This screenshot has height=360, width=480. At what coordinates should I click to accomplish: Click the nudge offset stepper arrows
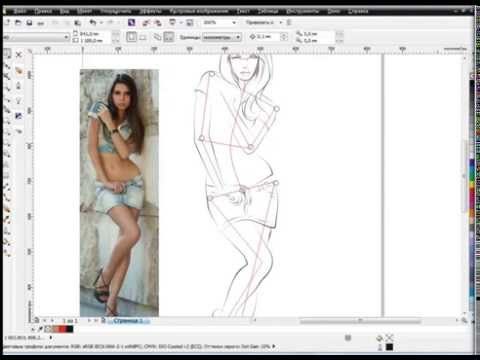click(x=284, y=36)
